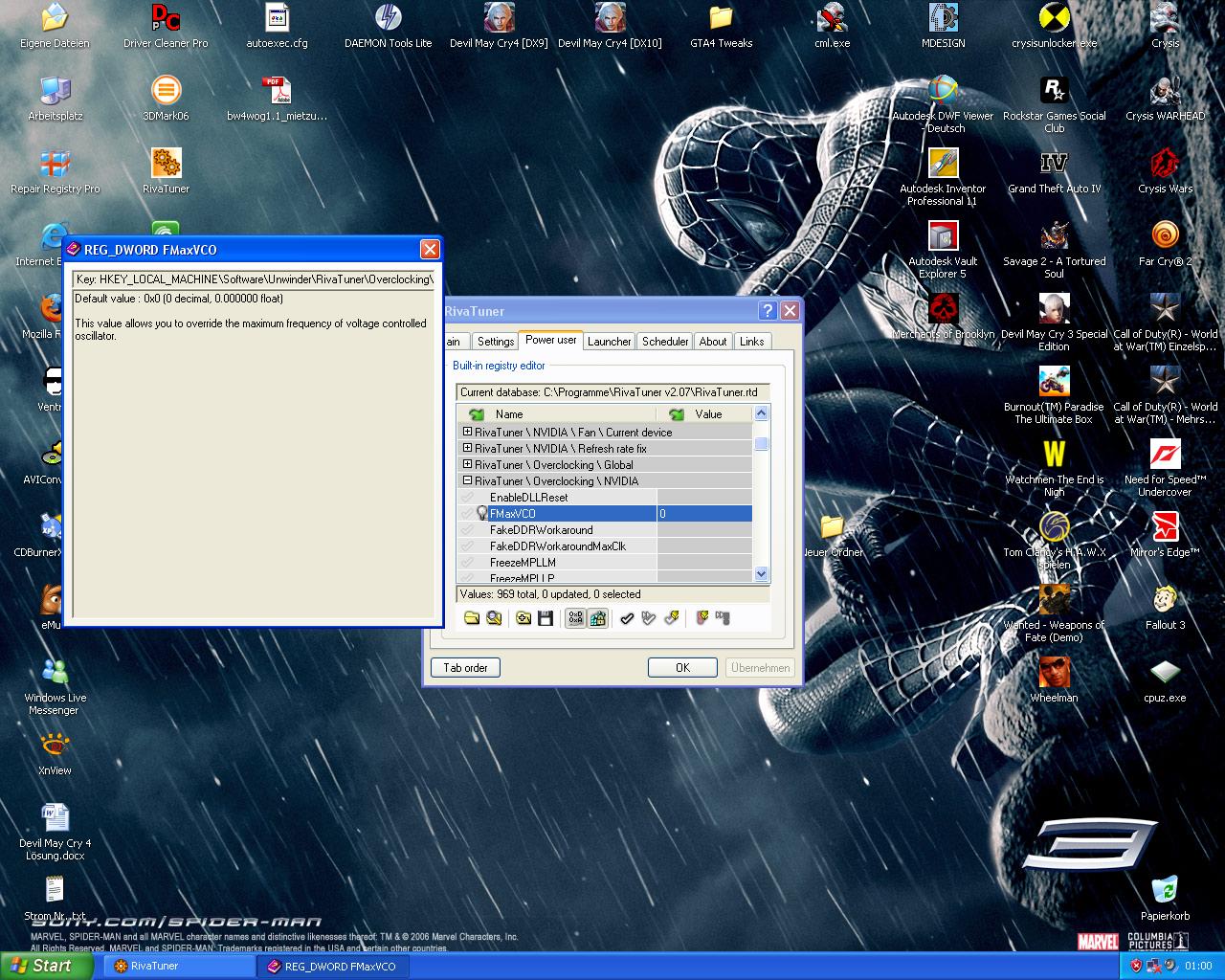Open Repair Registry Pro desktop icon
Image resolution: width=1225 pixels, height=980 pixels.
pyautogui.click(x=55, y=171)
